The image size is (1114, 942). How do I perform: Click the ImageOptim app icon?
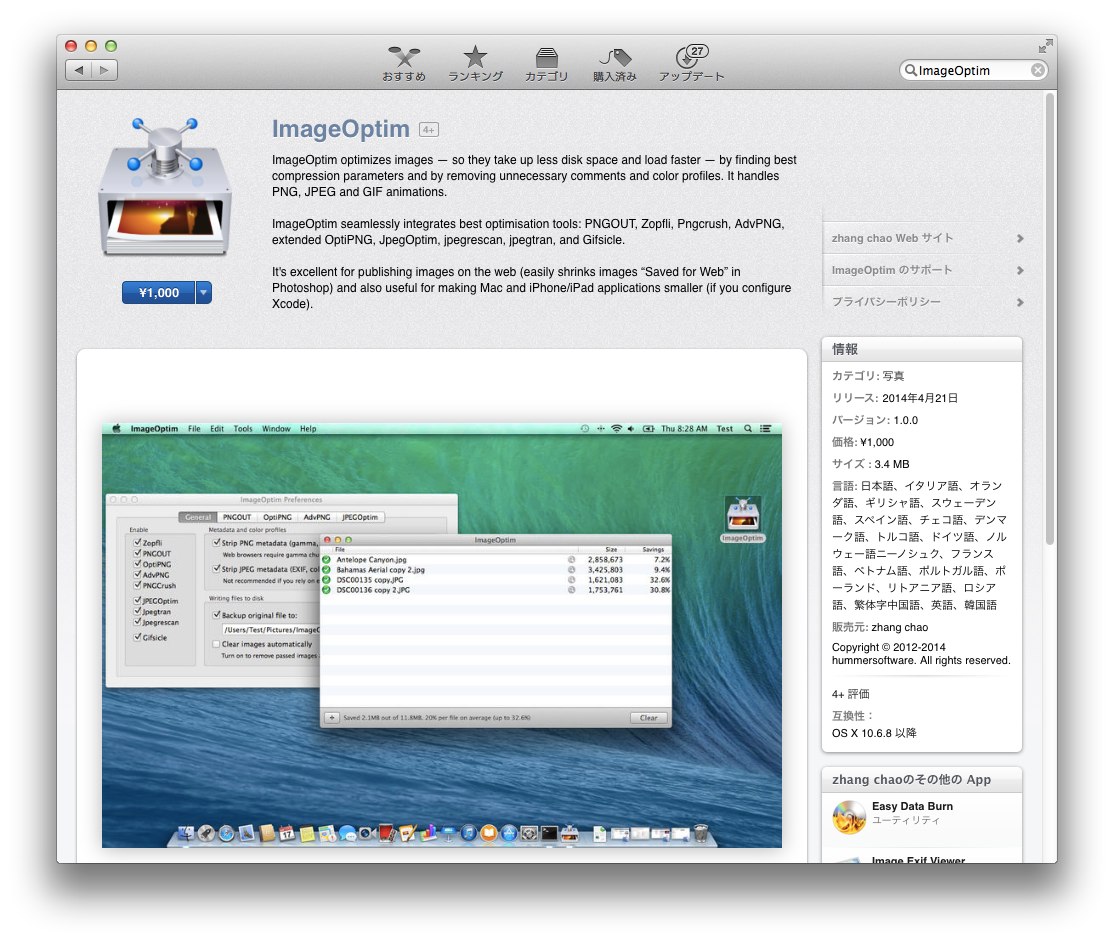[x=165, y=187]
